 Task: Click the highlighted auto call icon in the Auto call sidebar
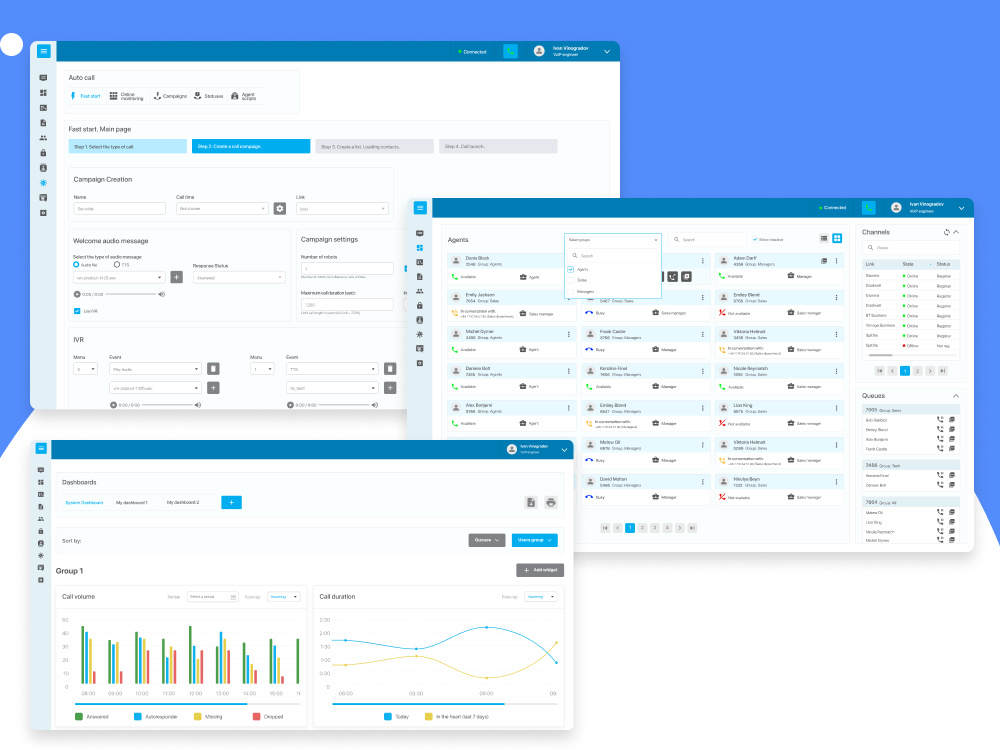[43, 183]
